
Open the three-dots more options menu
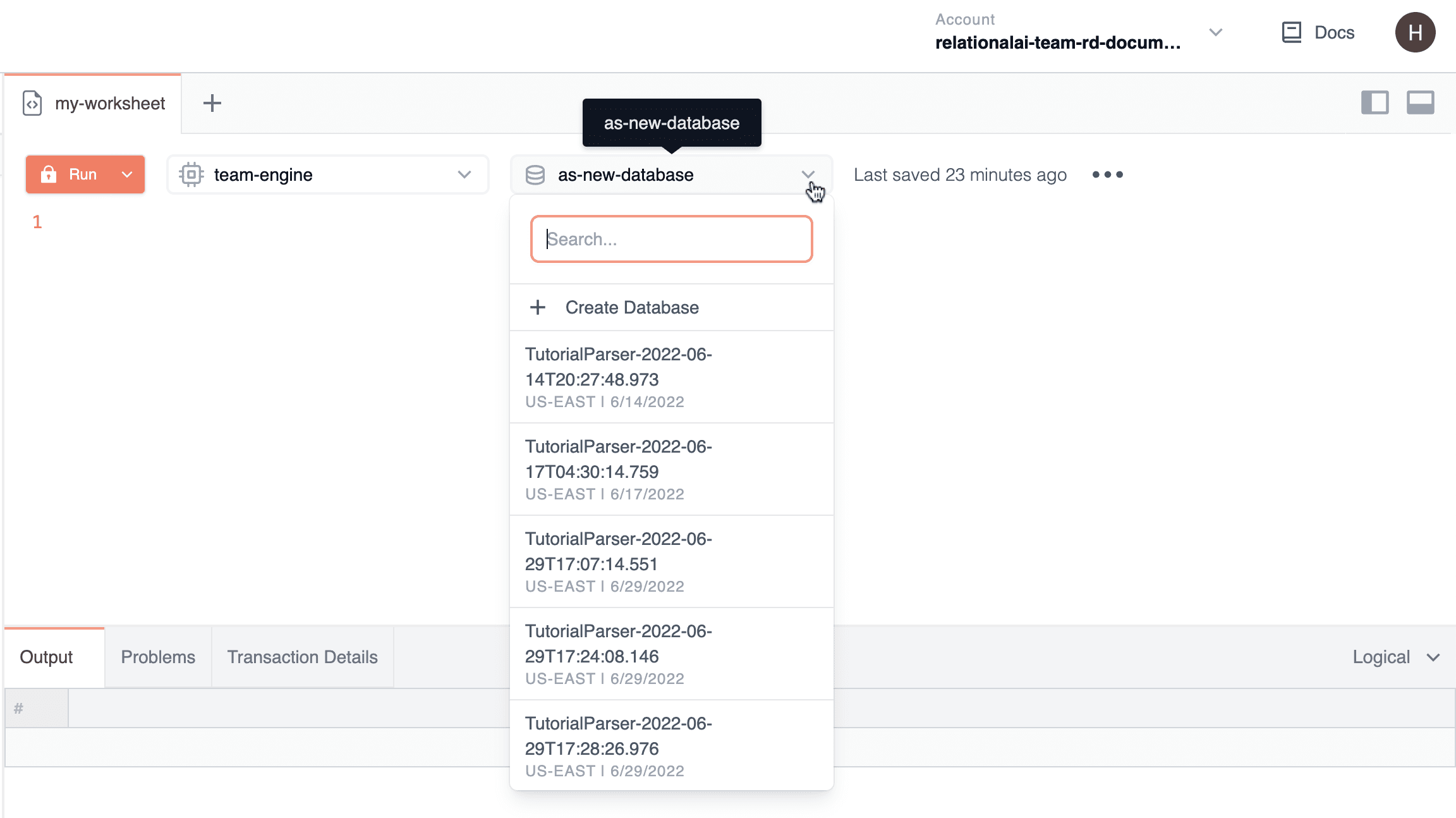click(1107, 174)
